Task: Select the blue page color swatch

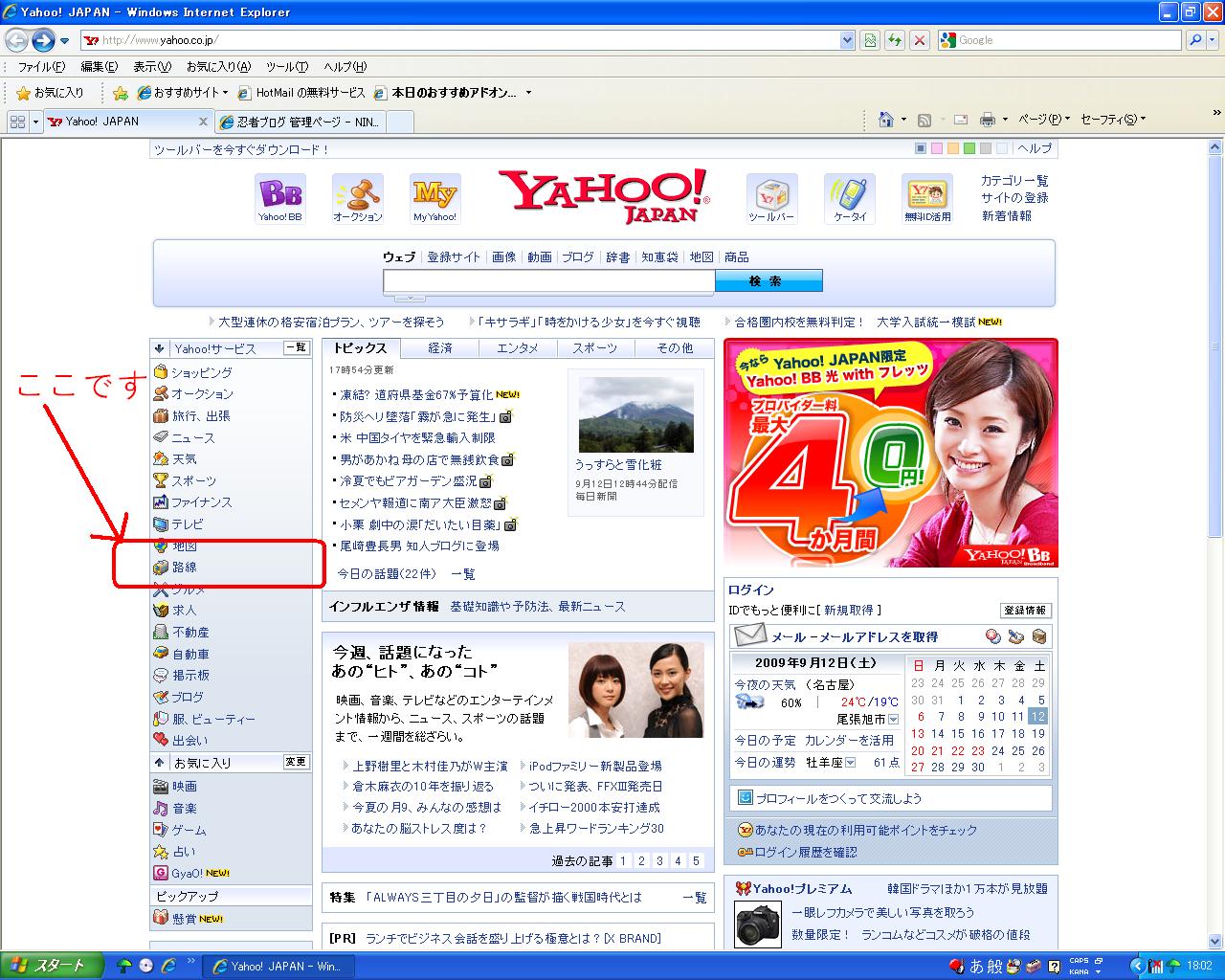Action: coord(921,148)
